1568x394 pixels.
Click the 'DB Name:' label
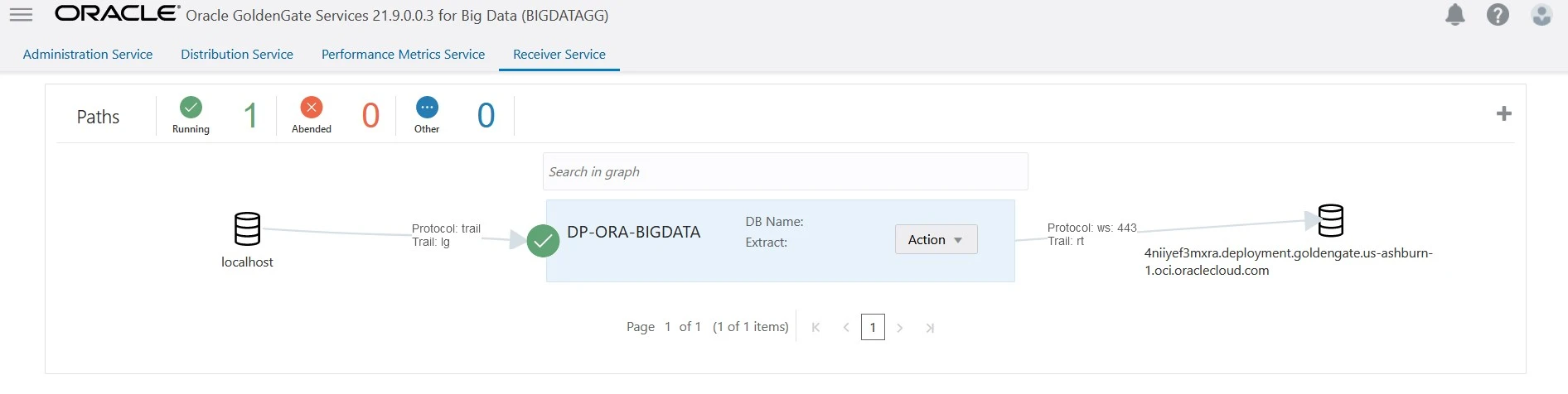coord(774,222)
